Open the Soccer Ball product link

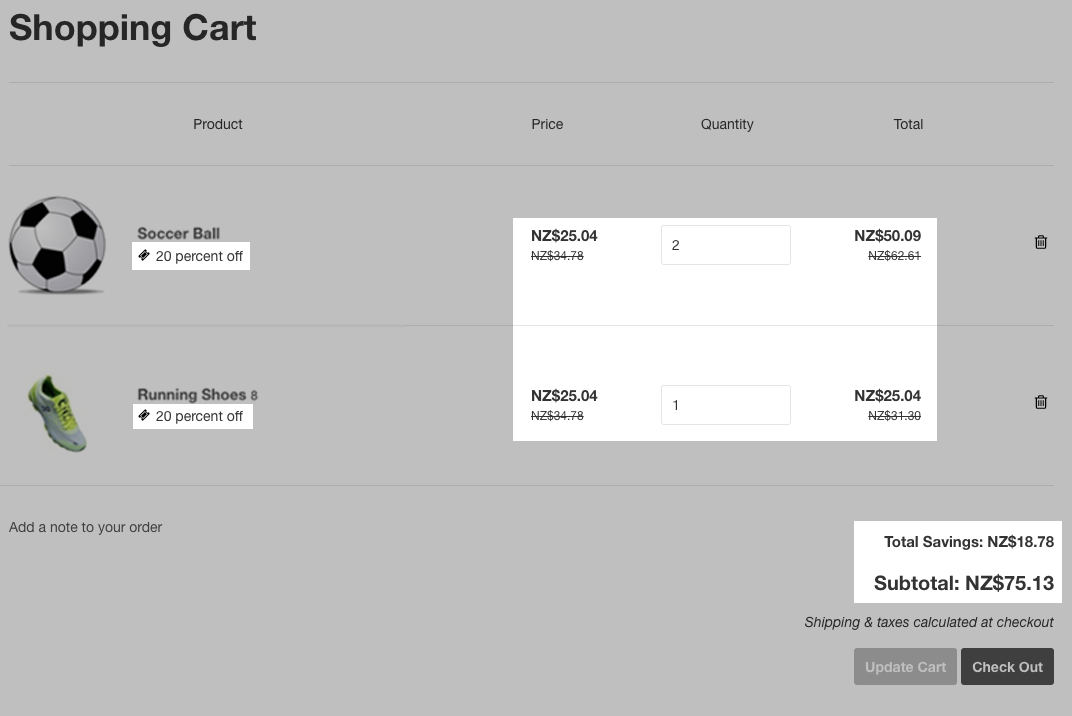point(178,233)
